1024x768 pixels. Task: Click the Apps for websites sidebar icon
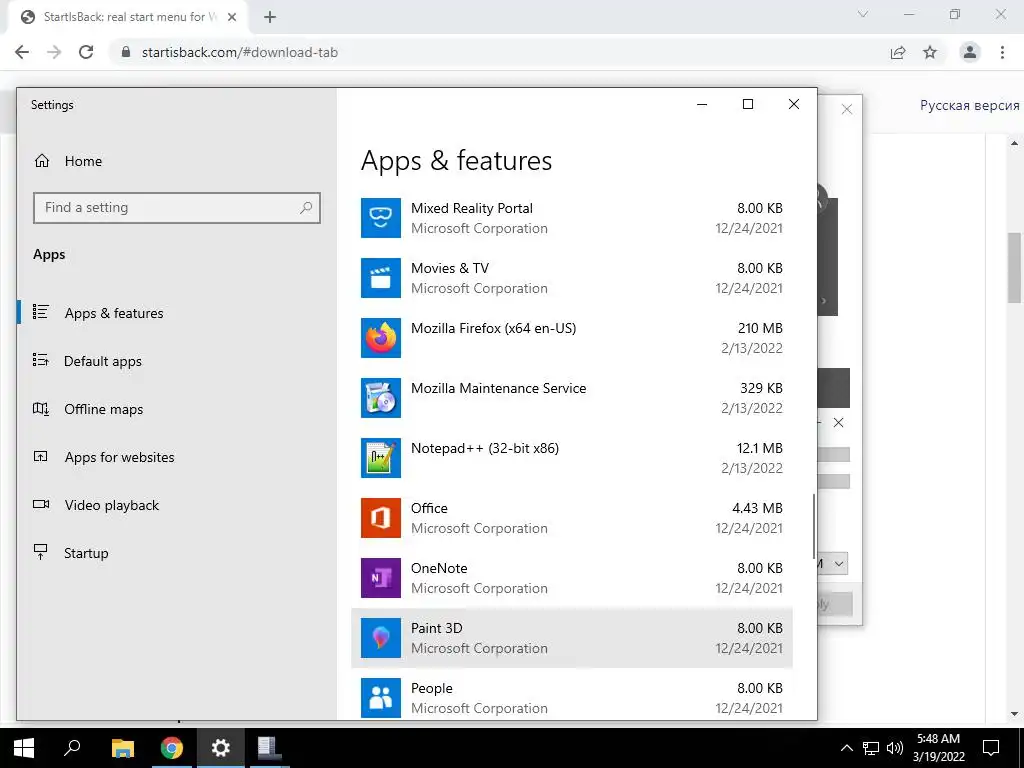click(x=40, y=456)
